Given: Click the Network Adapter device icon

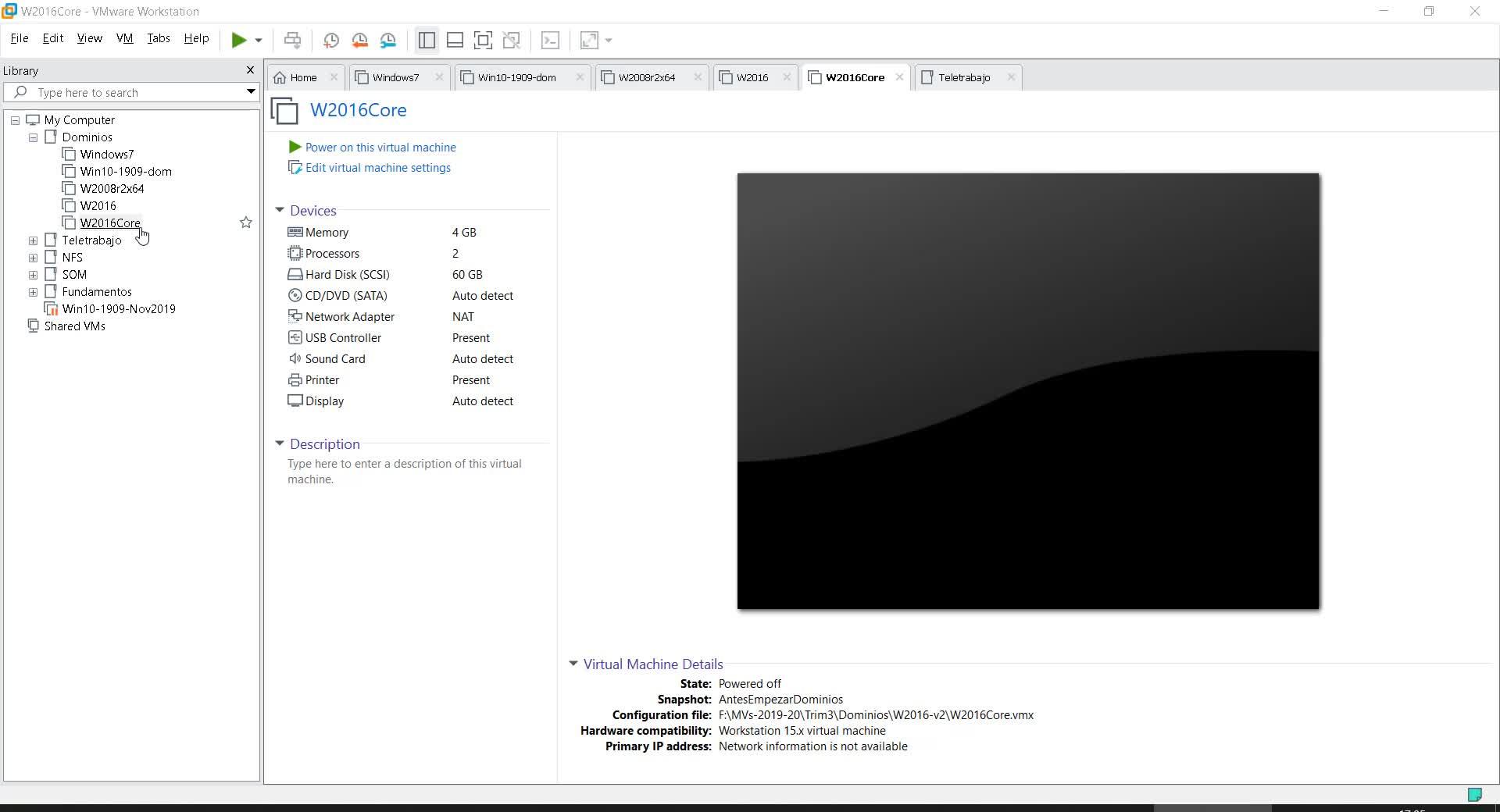Looking at the screenshot, I should coord(295,317).
